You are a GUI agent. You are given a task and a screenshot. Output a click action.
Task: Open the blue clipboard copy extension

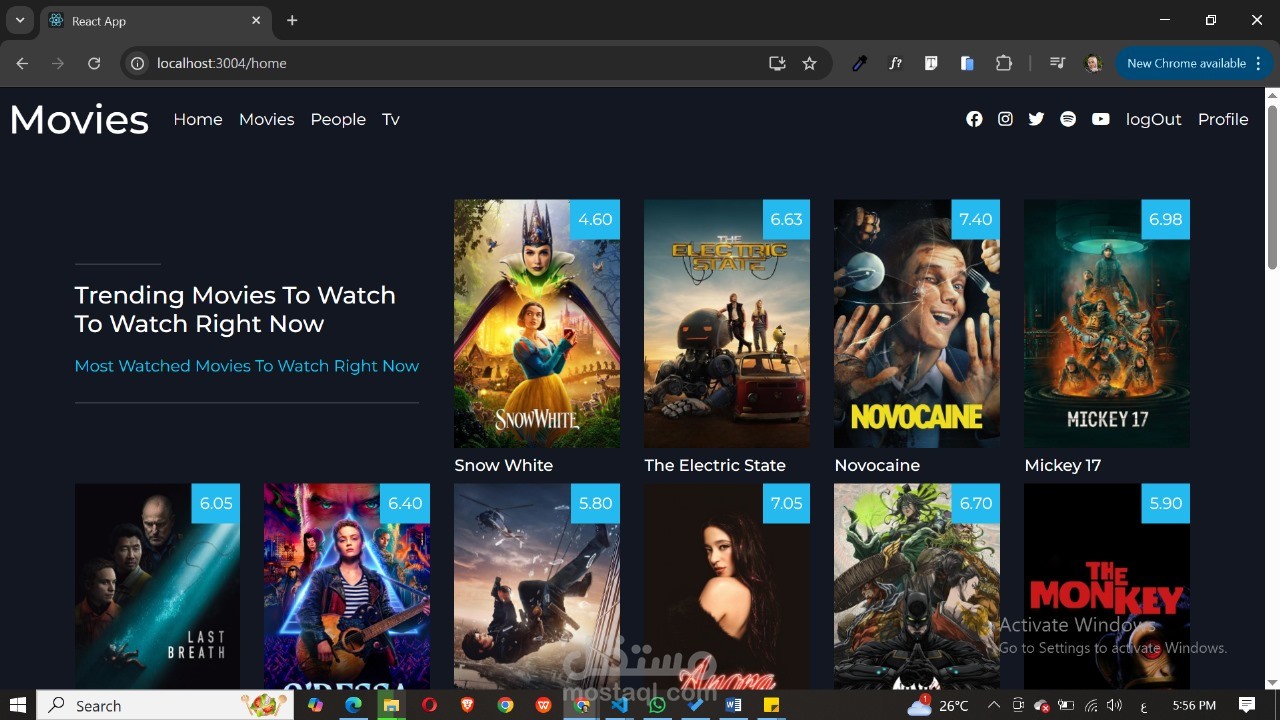[967, 63]
